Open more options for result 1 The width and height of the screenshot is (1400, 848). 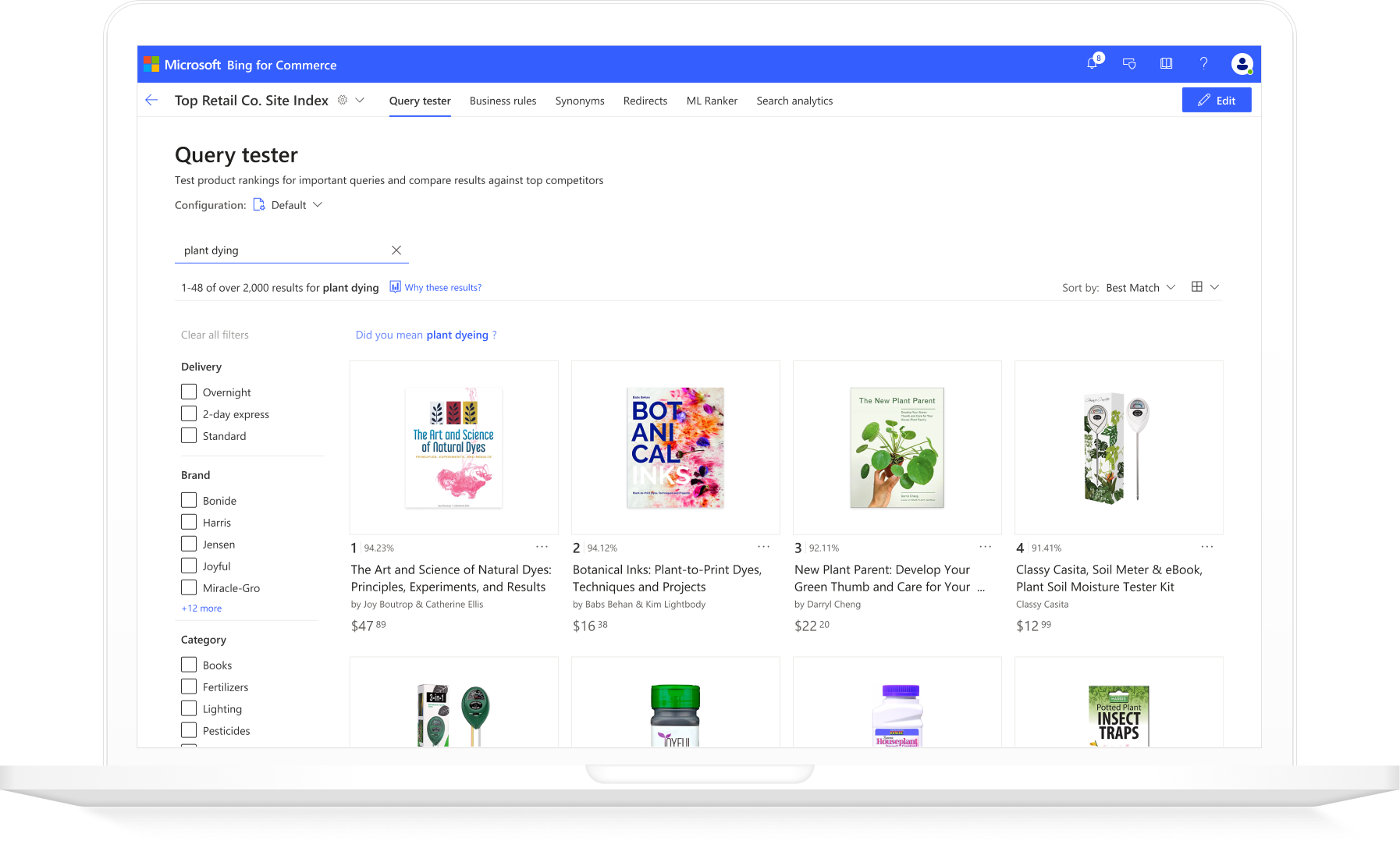coord(542,547)
